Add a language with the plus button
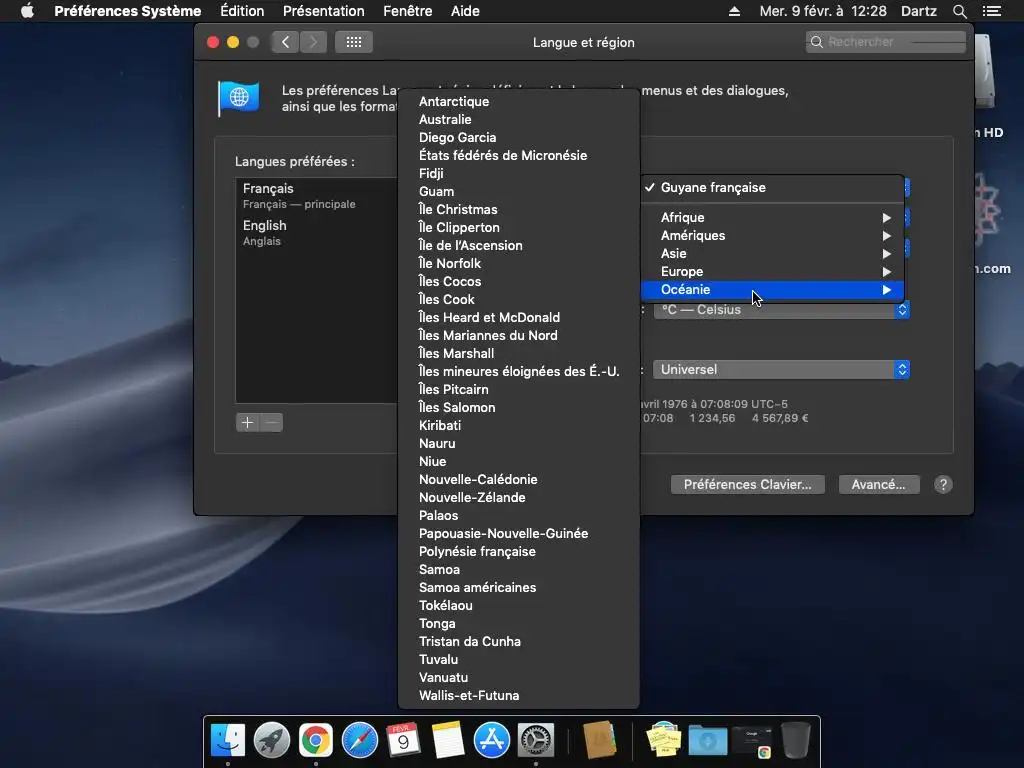Image resolution: width=1024 pixels, height=768 pixels. (x=248, y=423)
